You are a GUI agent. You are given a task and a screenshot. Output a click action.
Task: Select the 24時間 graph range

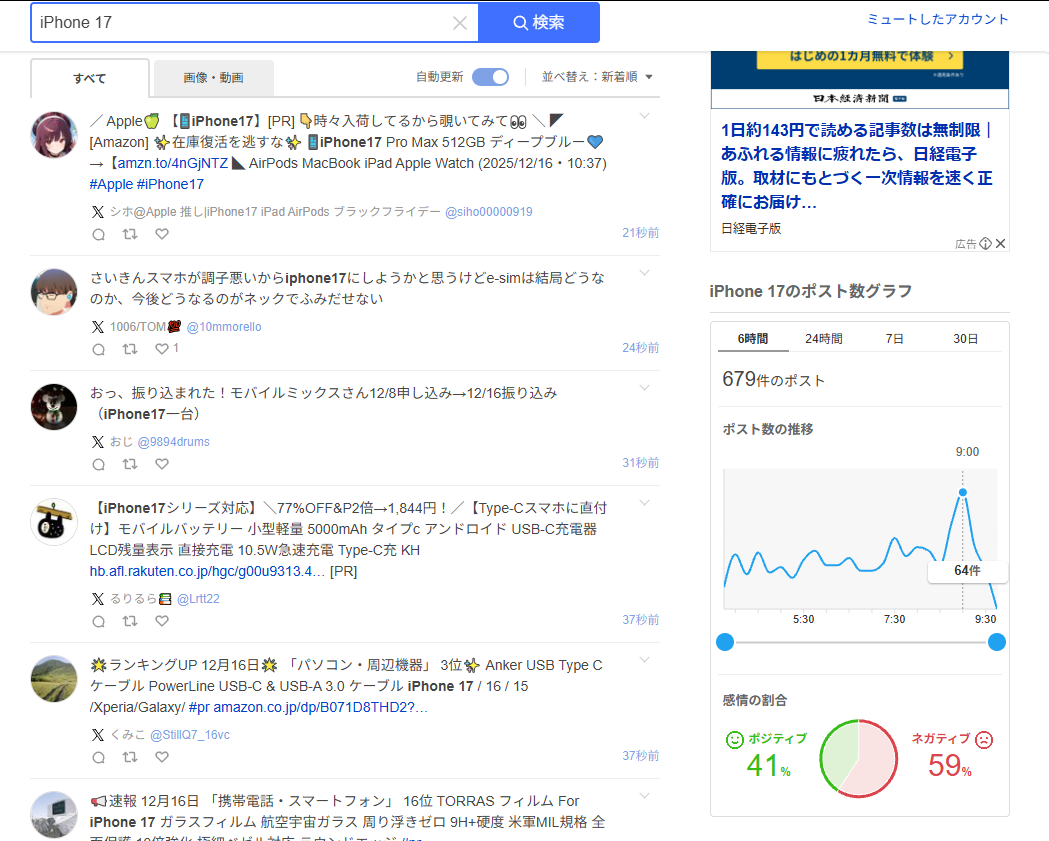pyautogui.click(x=823, y=338)
